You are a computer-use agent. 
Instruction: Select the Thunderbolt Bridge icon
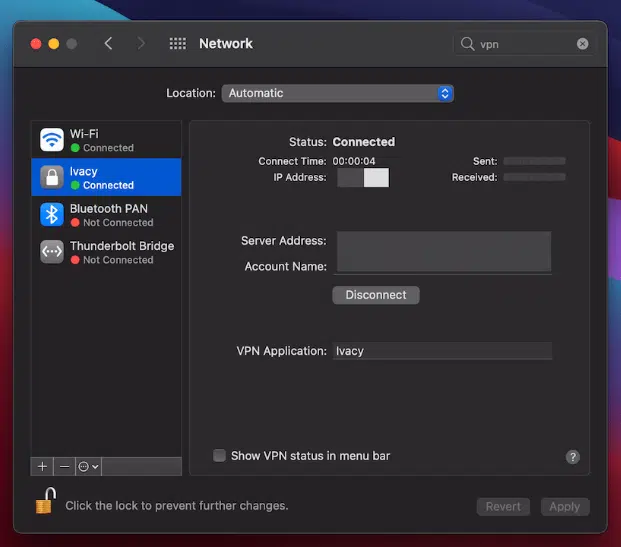(x=52, y=252)
